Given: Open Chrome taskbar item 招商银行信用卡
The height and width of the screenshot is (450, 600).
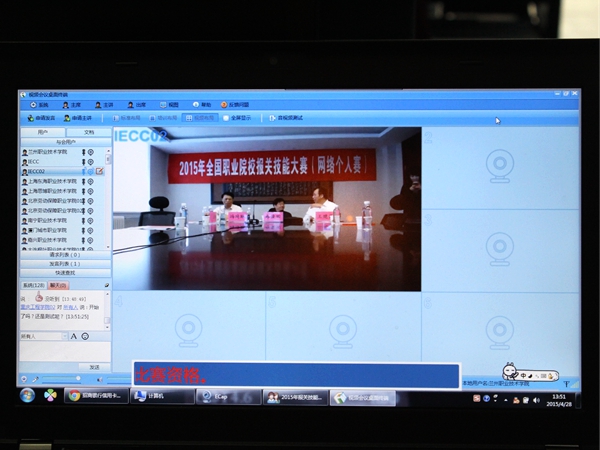Looking at the screenshot, I should pyautogui.click(x=96, y=396).
